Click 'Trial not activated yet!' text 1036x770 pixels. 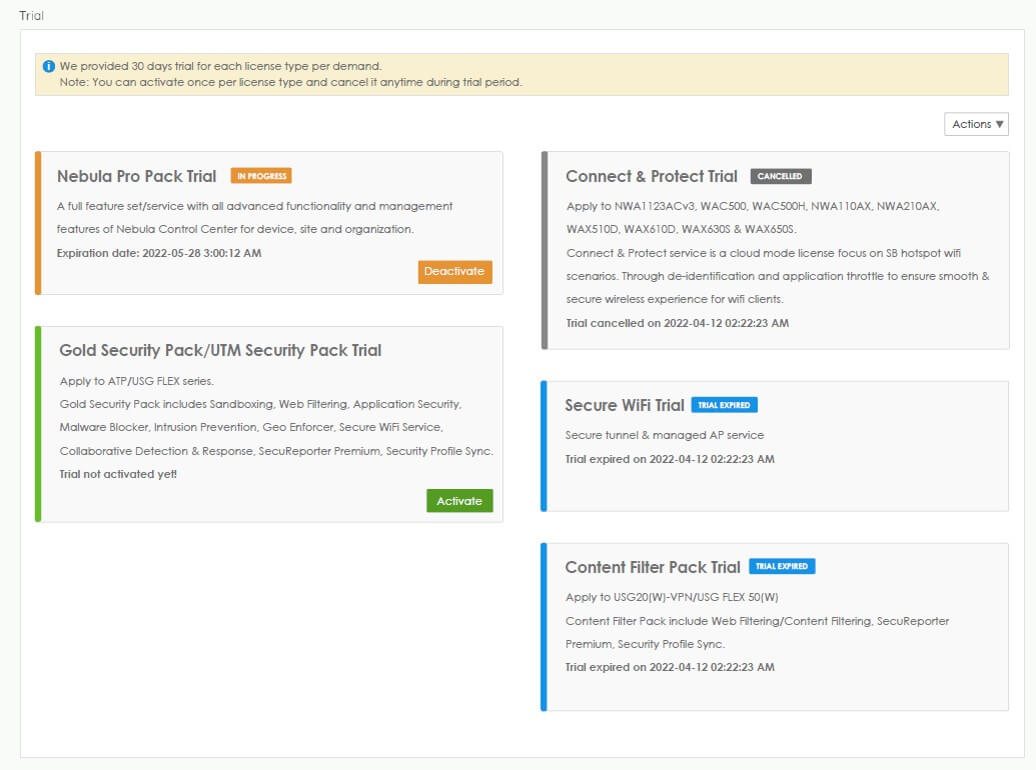click(x=118, y=474)
